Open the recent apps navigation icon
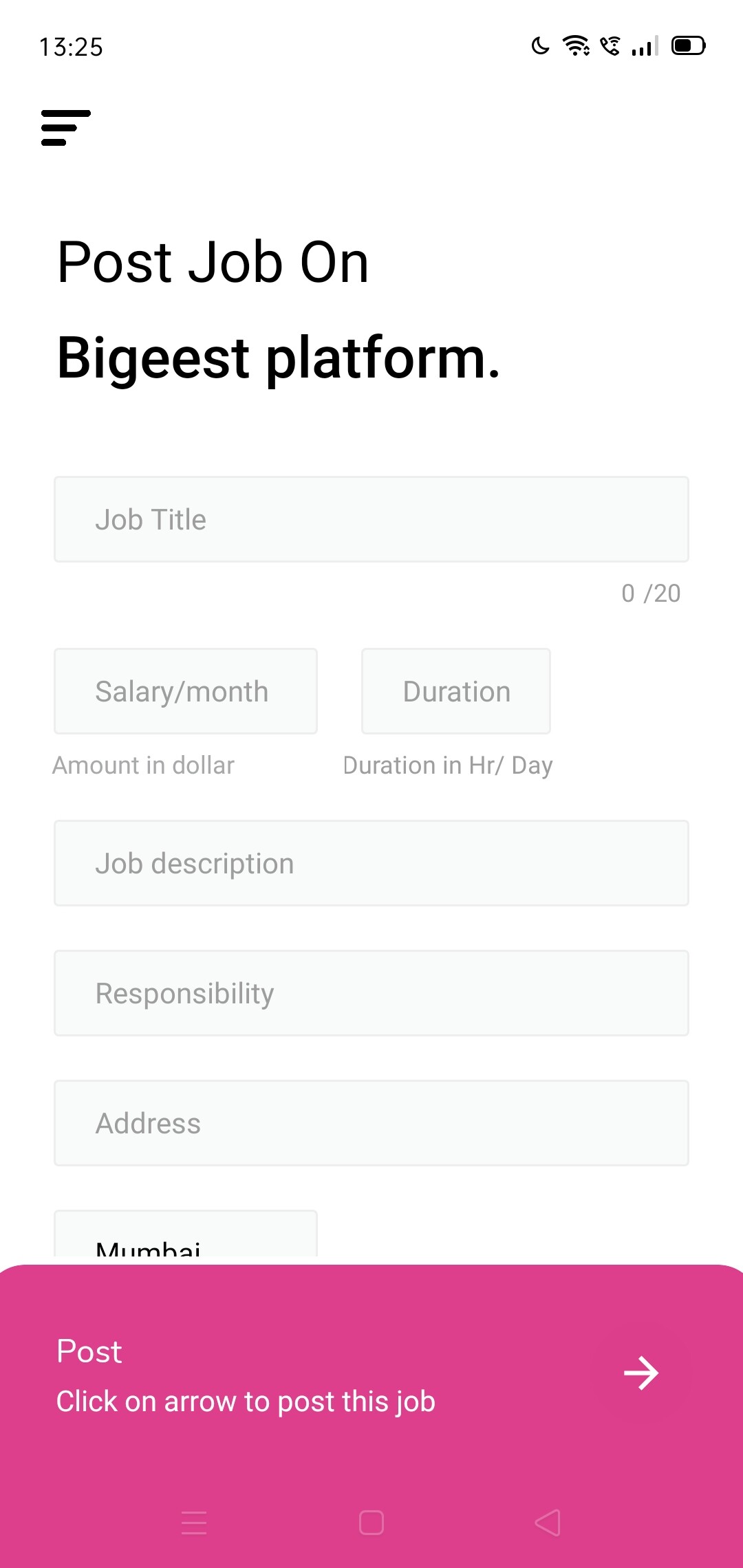Image resolution: width=743 pixels, height=1568 pixels. pyautogui.click(x=194, y=1523)
